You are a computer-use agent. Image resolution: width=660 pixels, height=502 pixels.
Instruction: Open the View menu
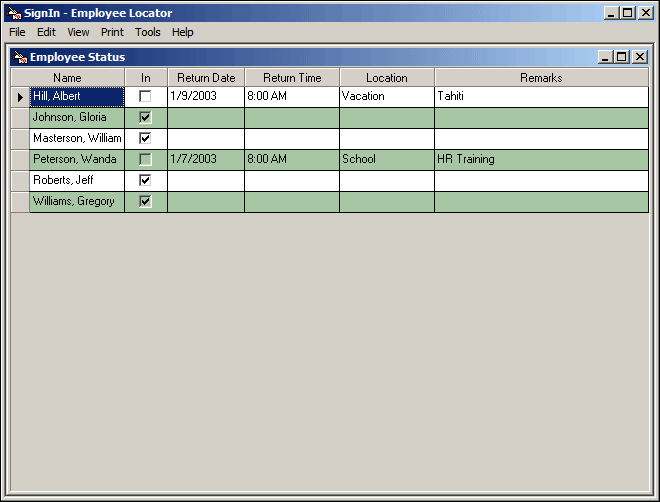[x=78, y=32]
